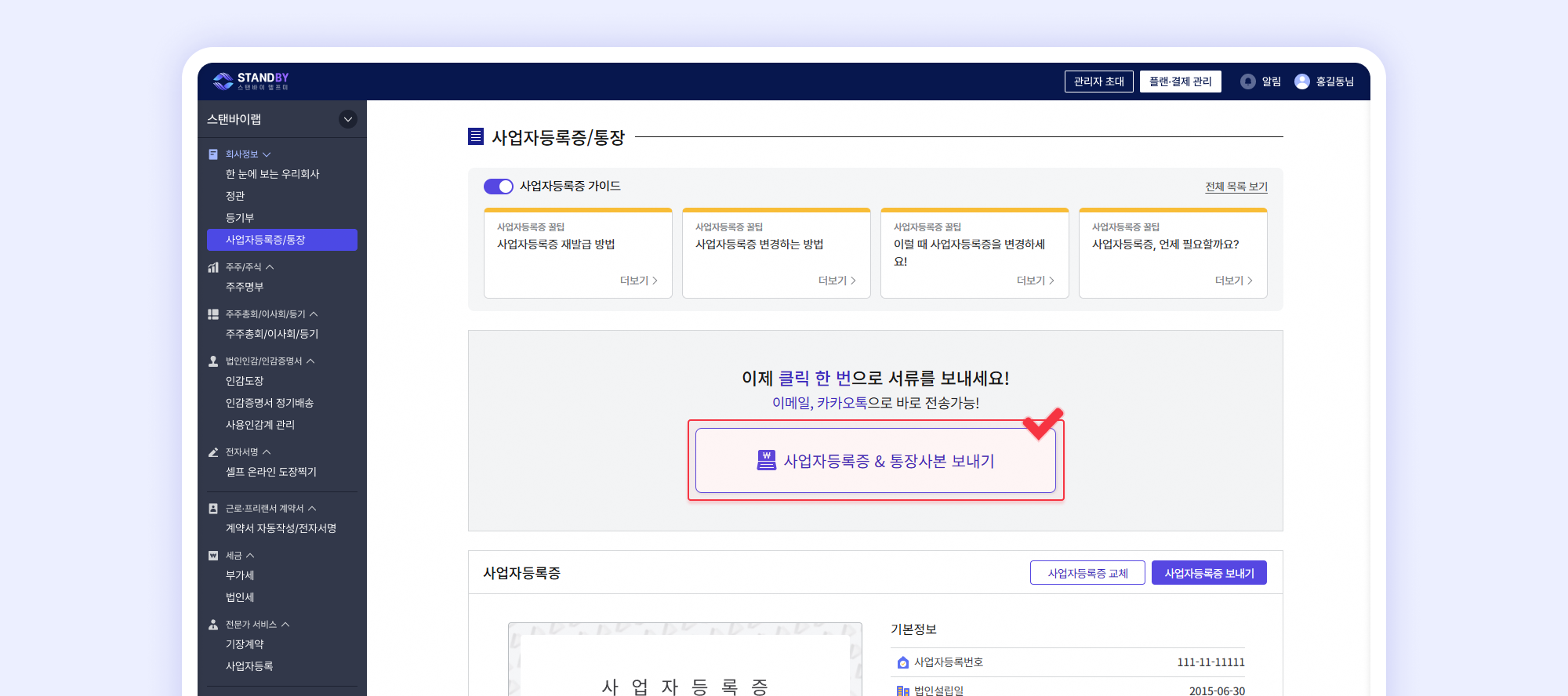Click the 전자서명 pen icon

[x=213, y=452]
